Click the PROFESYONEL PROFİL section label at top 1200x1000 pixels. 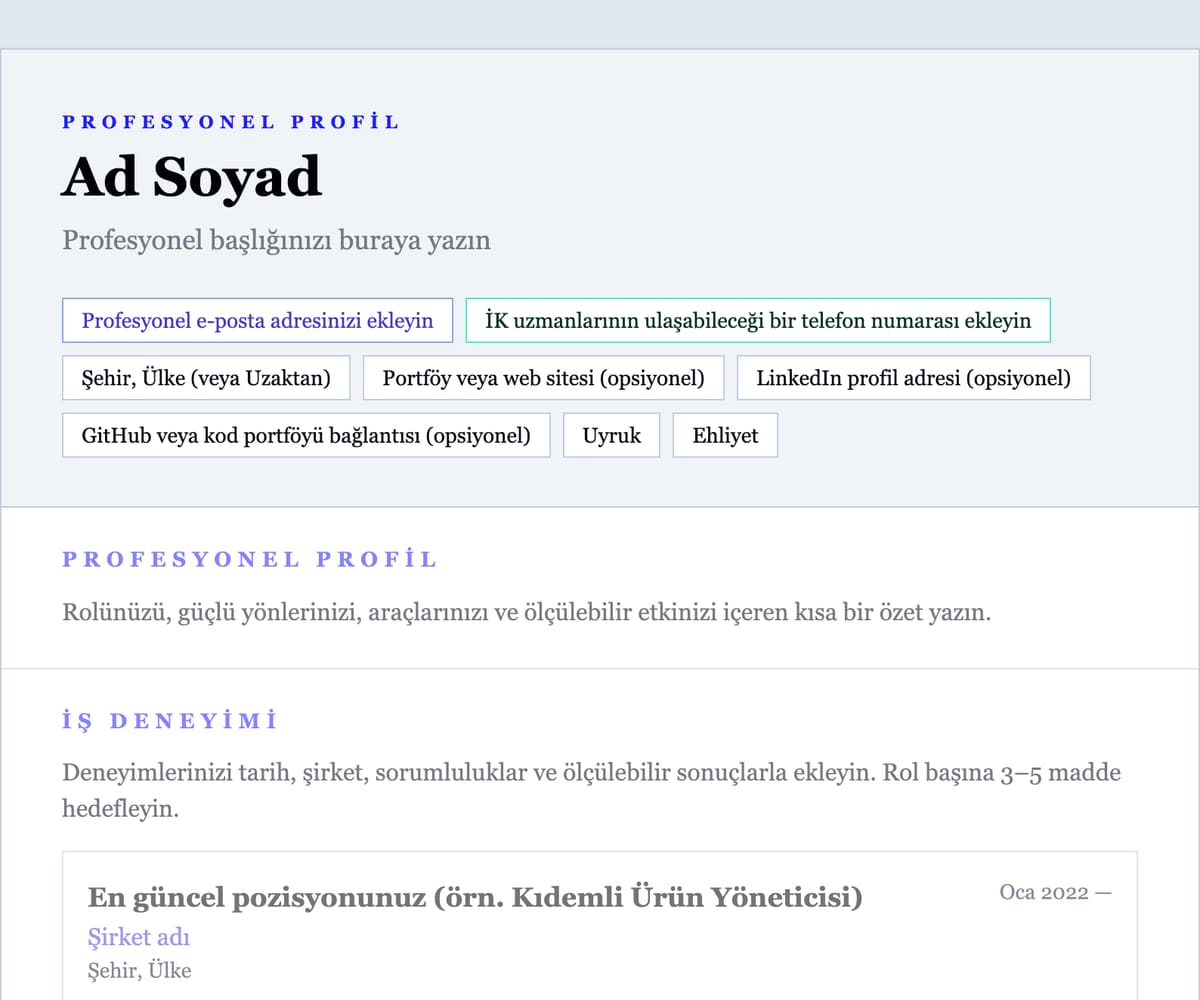231,121
